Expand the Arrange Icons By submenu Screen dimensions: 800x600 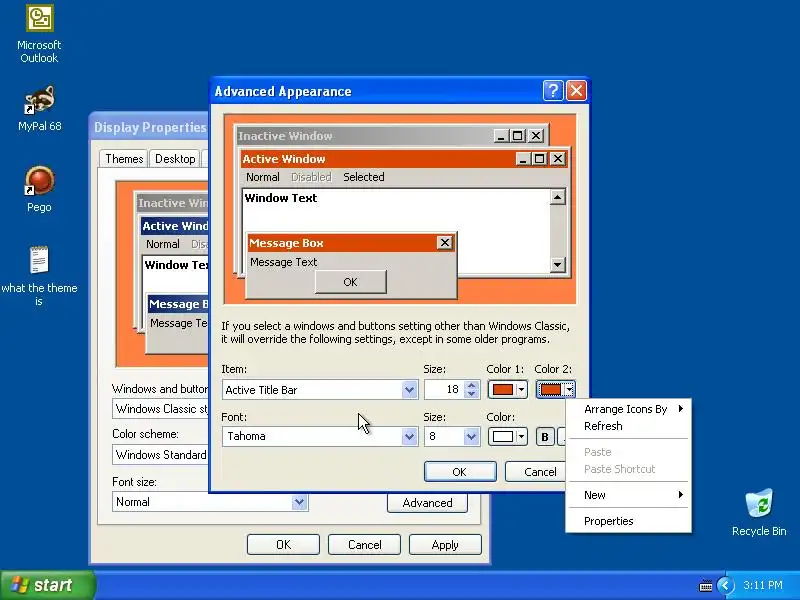point(629,409)
